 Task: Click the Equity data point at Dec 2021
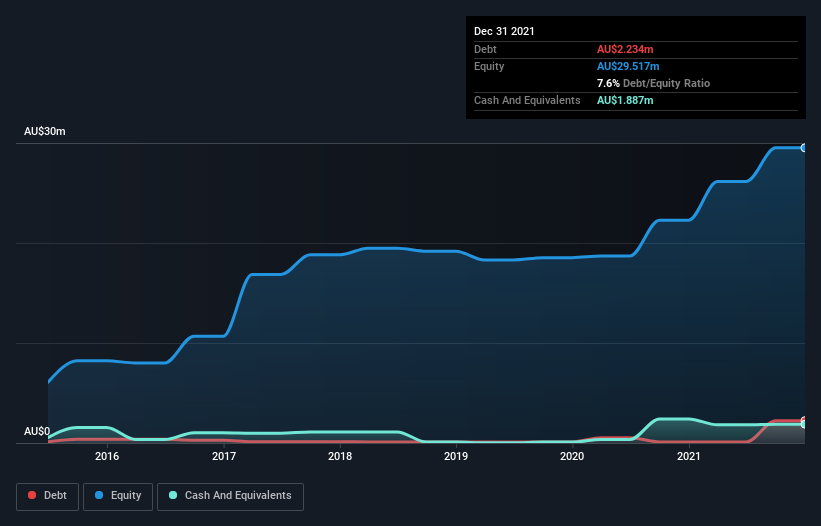(x=803, y=148)
